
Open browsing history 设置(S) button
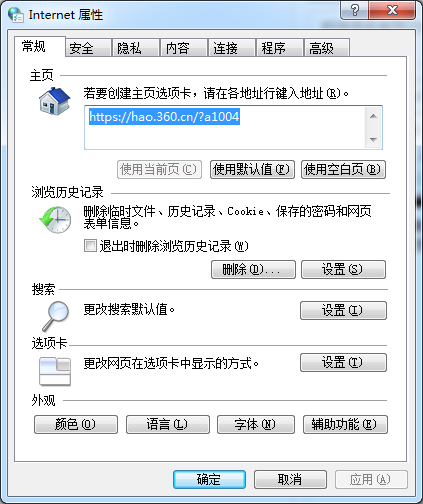coord(343,269)
